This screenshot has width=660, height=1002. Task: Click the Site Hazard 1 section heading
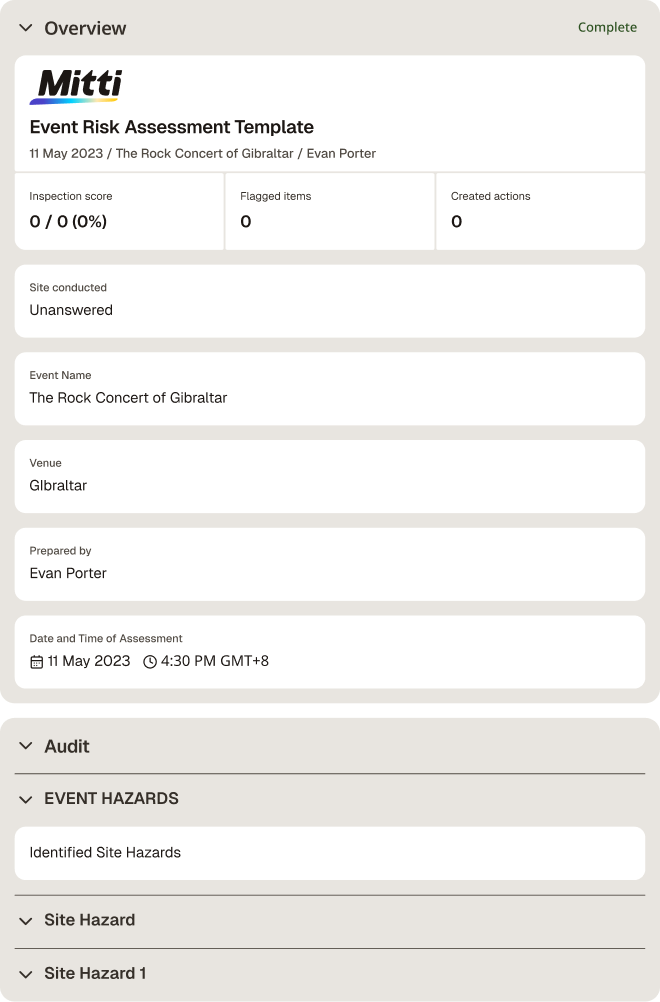[95, 973]
